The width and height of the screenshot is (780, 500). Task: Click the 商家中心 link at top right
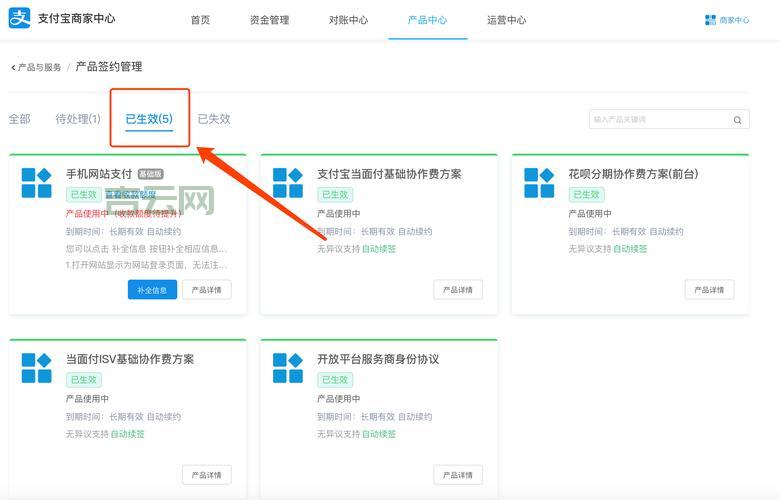coord(734,20)
